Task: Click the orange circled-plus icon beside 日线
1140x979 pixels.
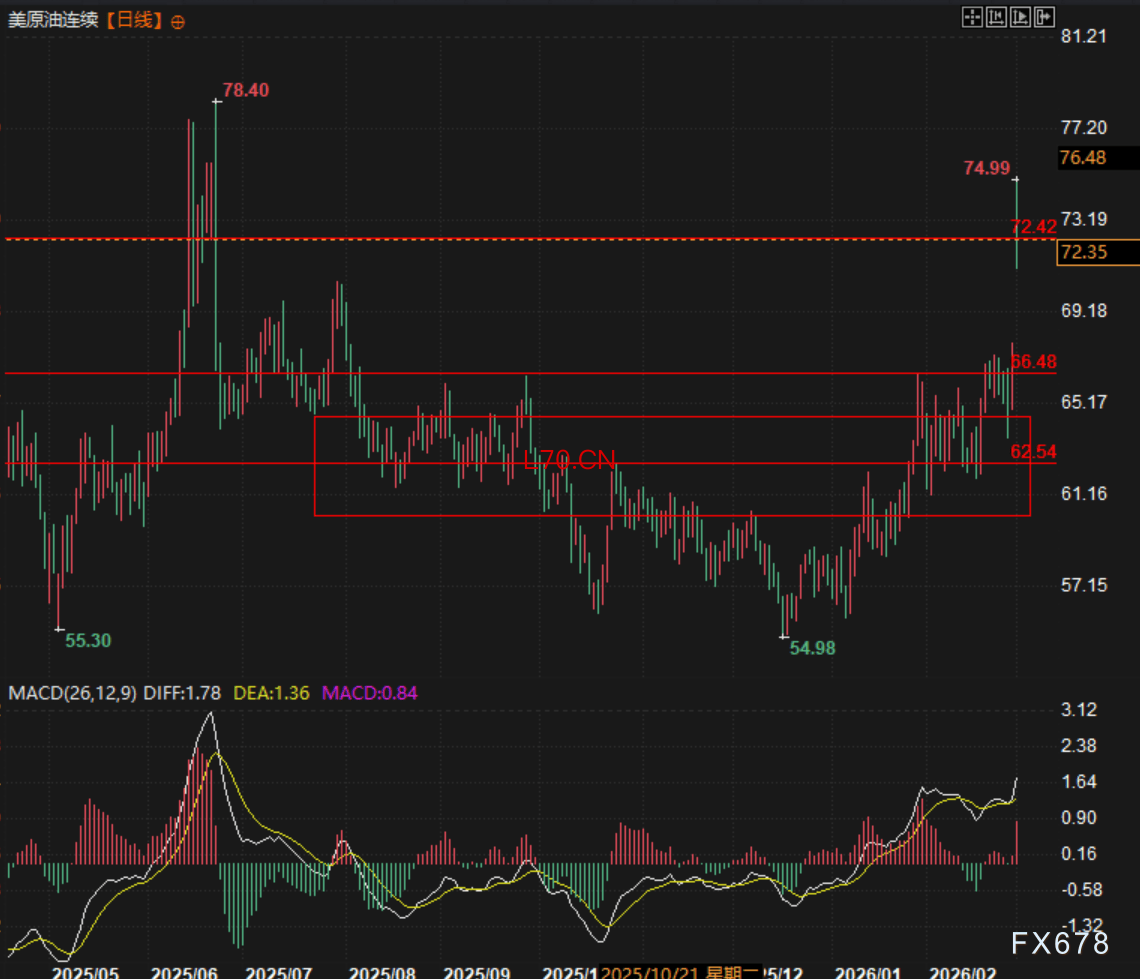Action: click(x=177, y=21)
